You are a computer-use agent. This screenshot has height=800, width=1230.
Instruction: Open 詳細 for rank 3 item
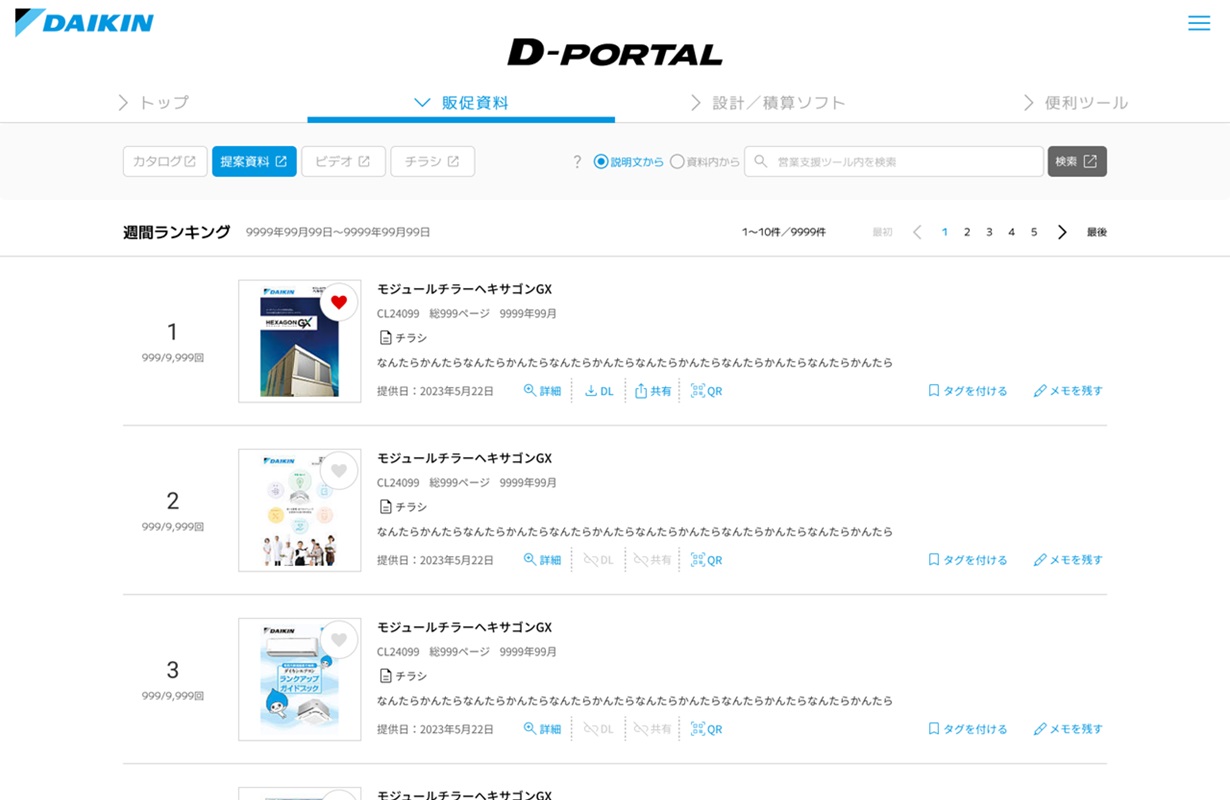pos(543,729)
